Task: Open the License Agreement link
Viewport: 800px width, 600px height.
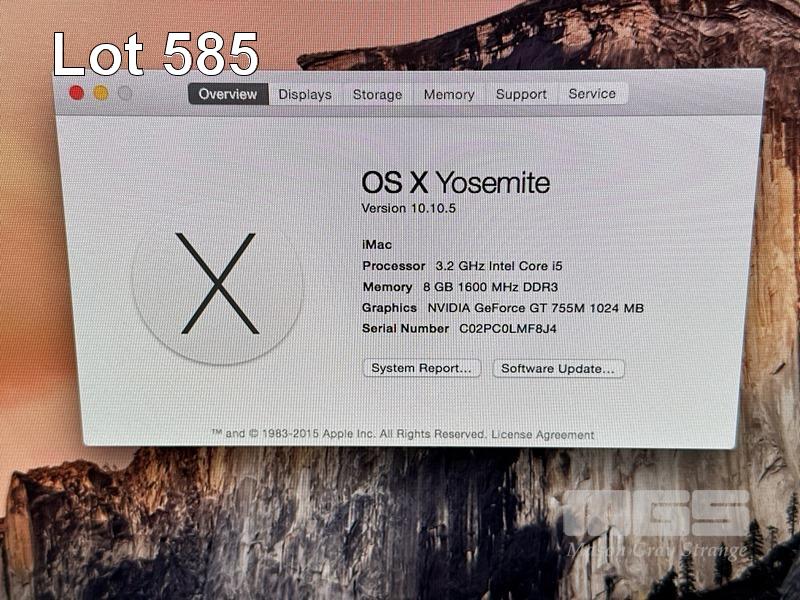Action: click(543, 435)
